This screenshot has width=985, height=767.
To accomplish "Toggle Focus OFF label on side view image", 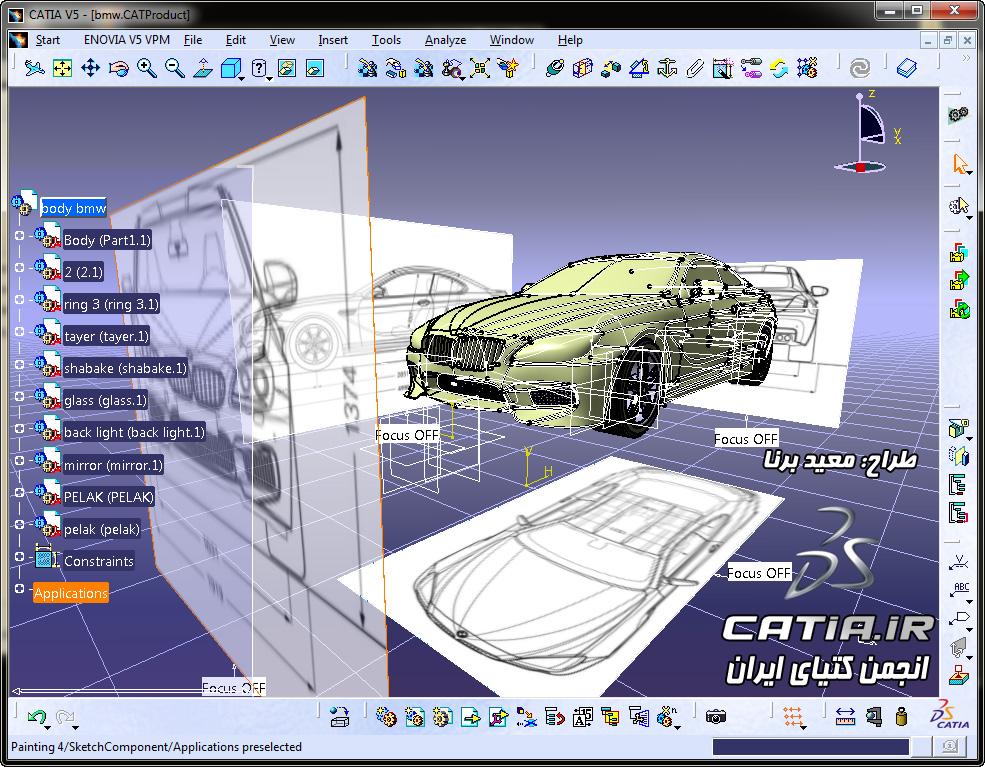I will pyautogui.click(x=406, y=435).
